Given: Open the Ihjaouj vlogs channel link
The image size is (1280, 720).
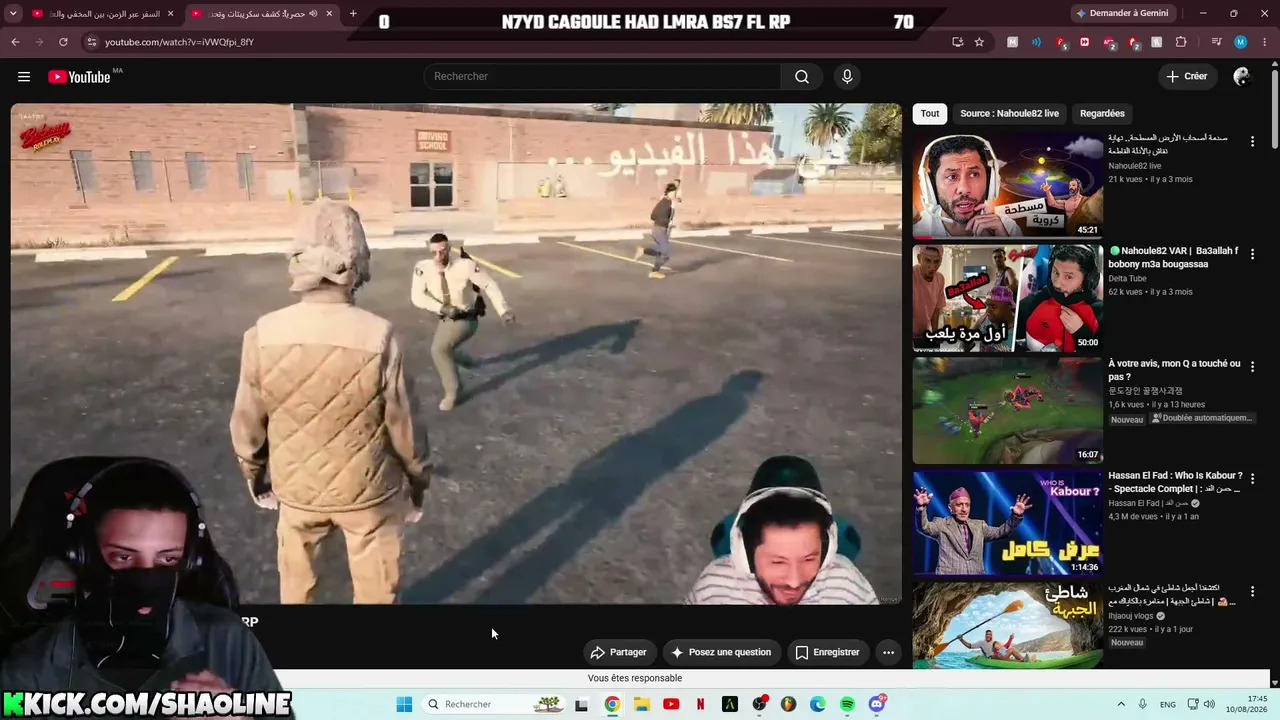Looking at the screenshot, I should [1131, 616].
